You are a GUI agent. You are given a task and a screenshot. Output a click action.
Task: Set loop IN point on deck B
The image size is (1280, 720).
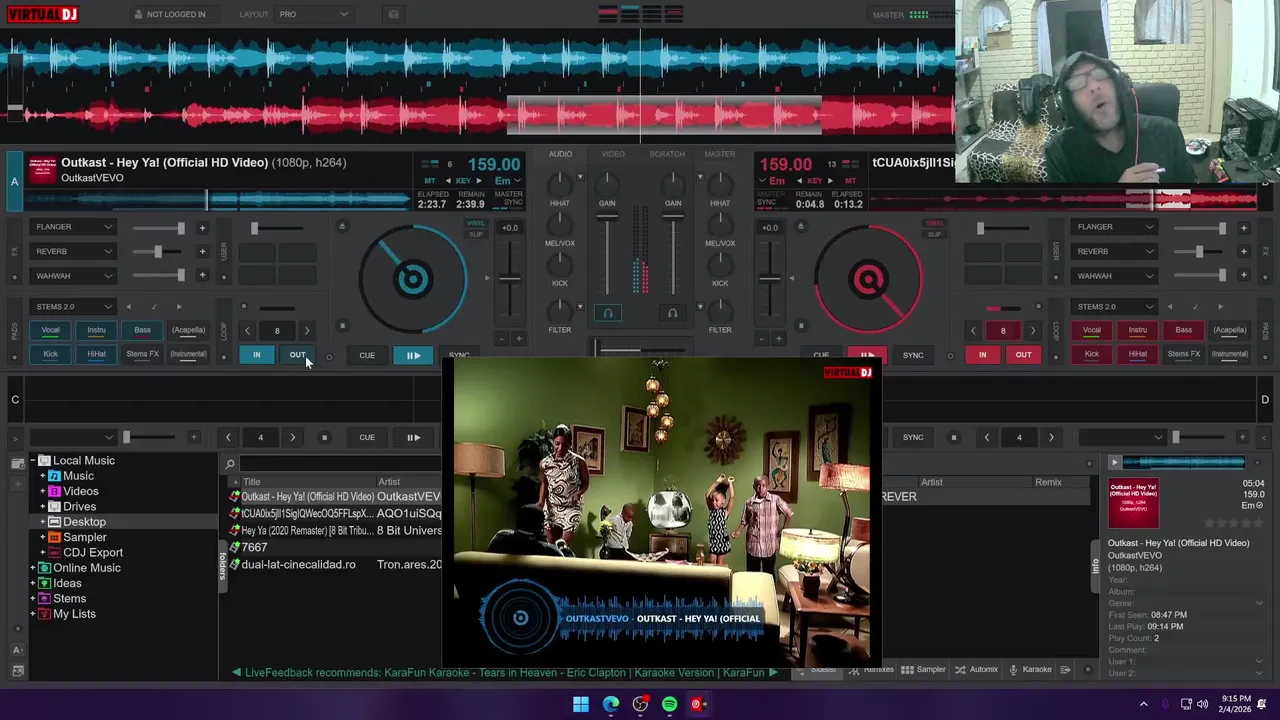coord(982,355)
